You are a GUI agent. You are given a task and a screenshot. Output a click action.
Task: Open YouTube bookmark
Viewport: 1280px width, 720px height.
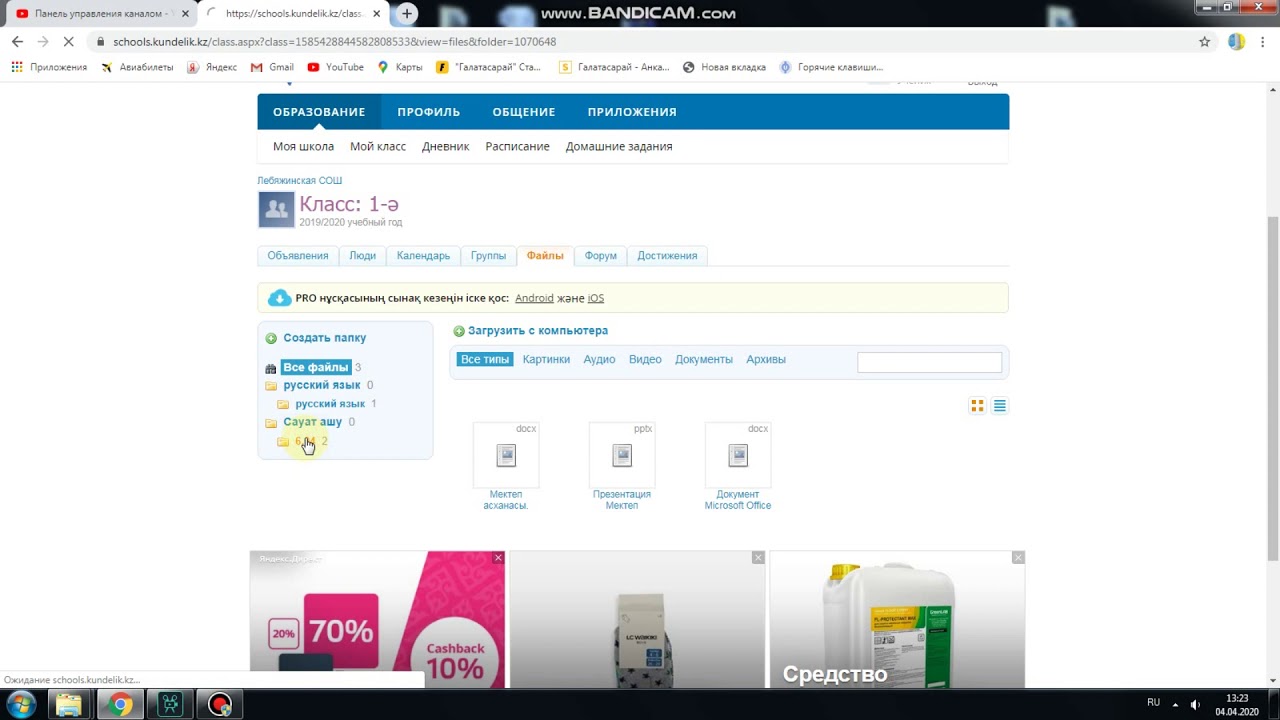(335, 67)
